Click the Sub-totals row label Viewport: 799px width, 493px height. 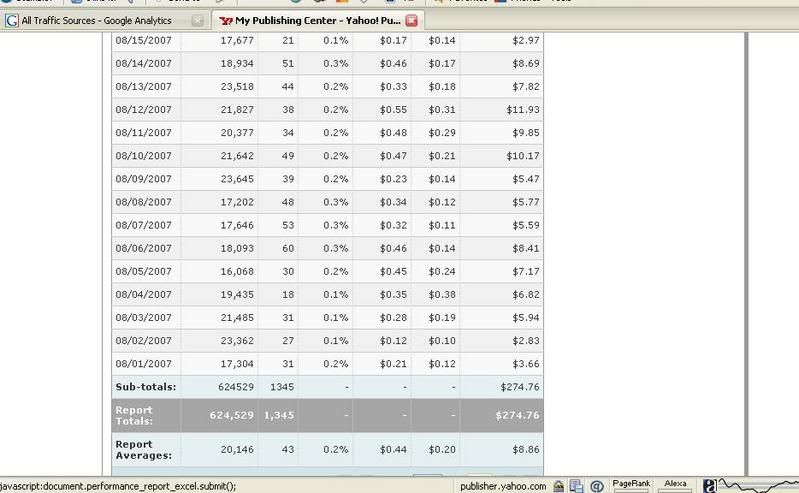(x=144, y=385)
